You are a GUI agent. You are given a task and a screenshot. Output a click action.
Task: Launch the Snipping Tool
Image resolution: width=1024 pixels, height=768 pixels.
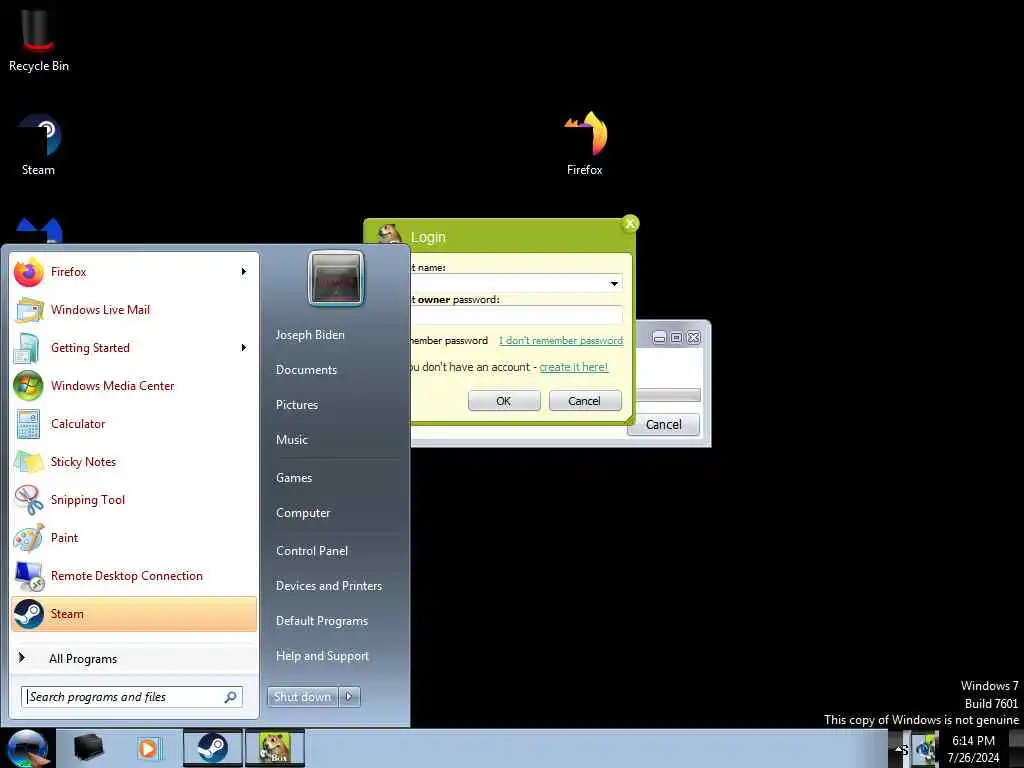coord(134,500)
